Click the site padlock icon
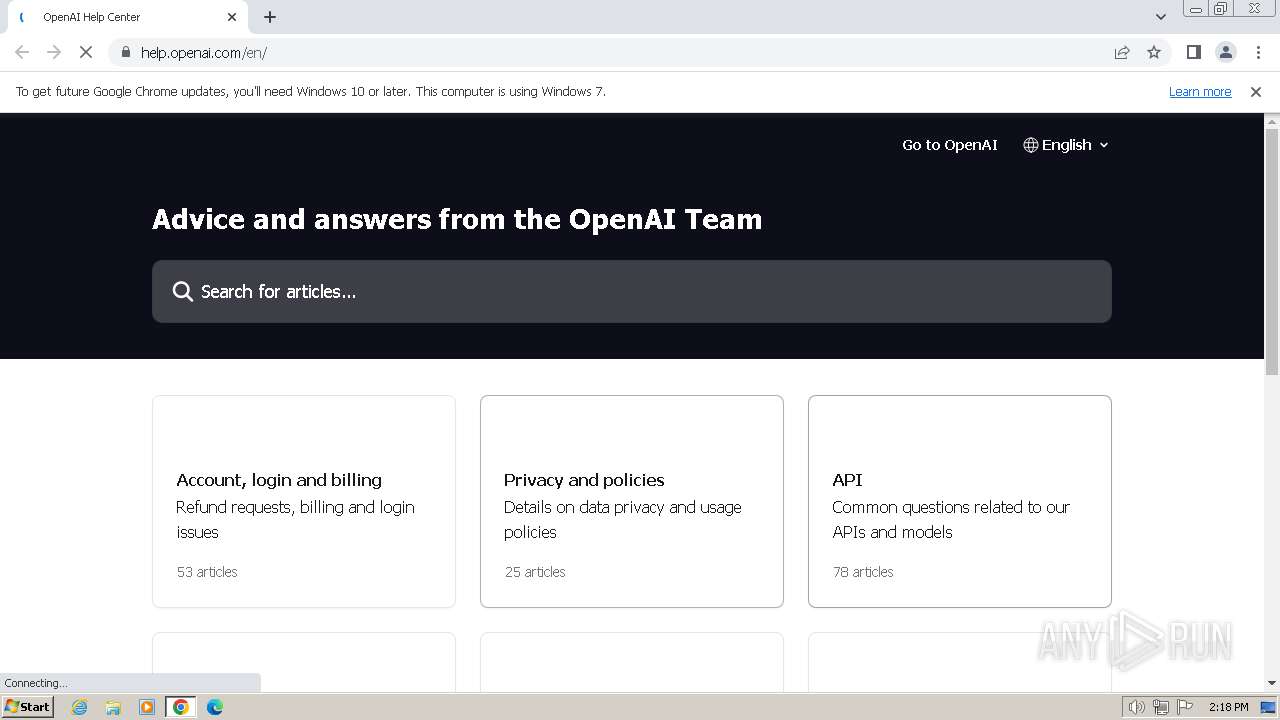This screenshot has height=720, width=1280. tap(125, 52)
